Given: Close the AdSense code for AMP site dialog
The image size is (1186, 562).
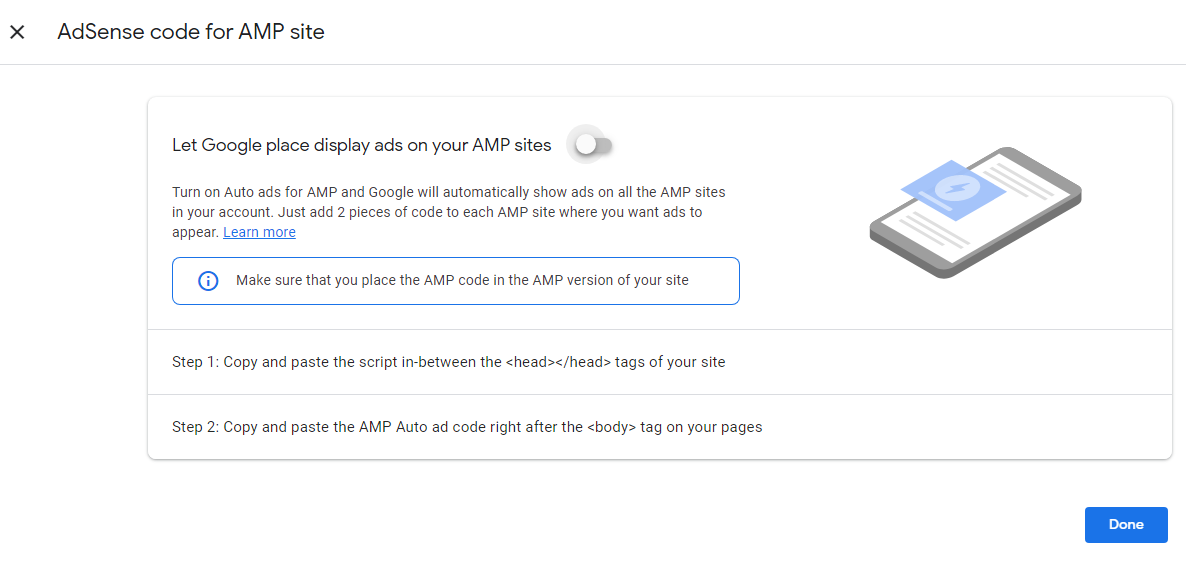Looking at the screenshot, I should click(x=17, y=33).
